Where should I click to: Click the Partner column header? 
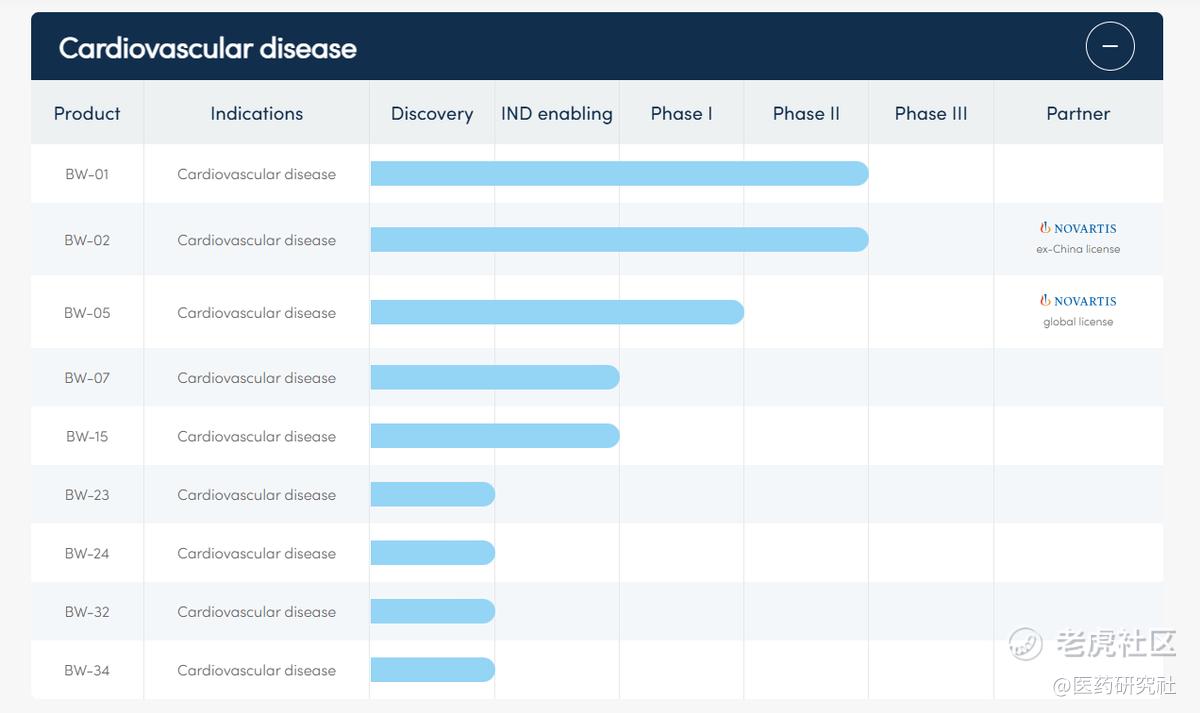[1078, 113]
